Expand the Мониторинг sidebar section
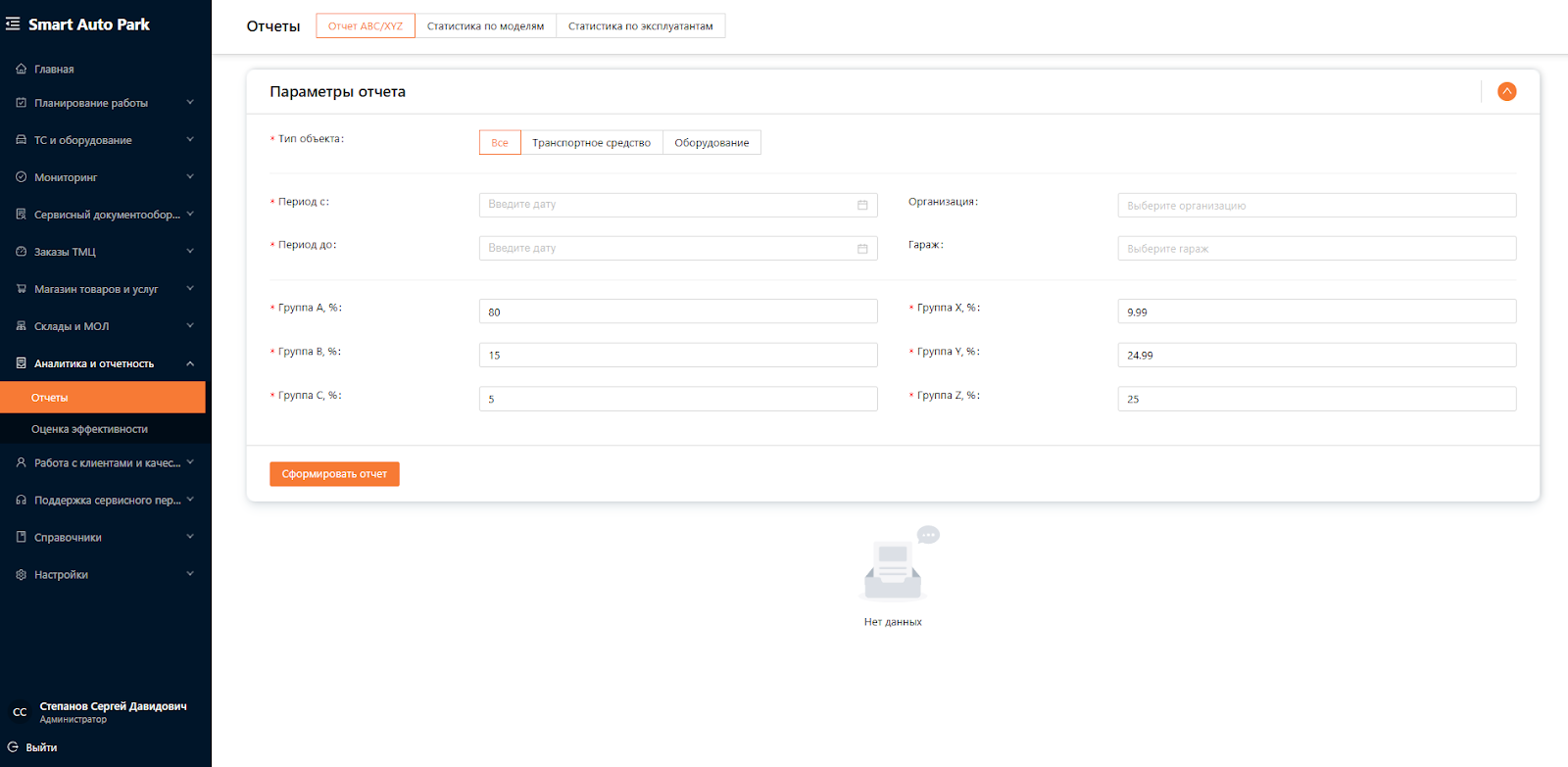Image resolution: width=1568 pixels, height=767 pixels. (x=104, y=177)
